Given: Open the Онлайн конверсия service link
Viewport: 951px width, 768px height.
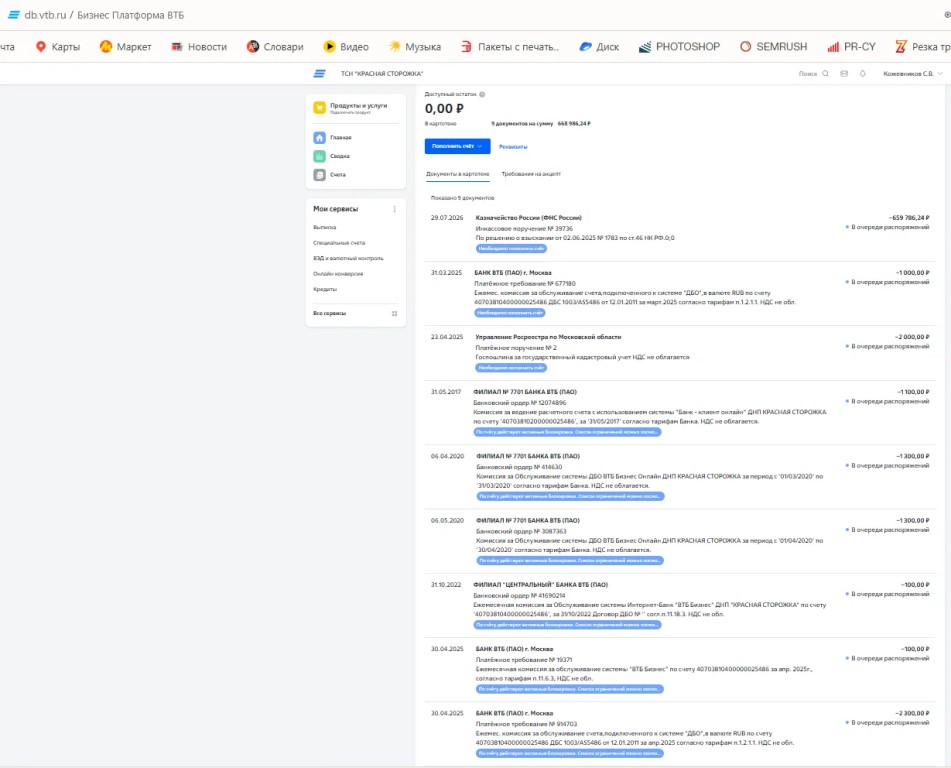Looking at the screenshot, I should [x=338, y=274].
